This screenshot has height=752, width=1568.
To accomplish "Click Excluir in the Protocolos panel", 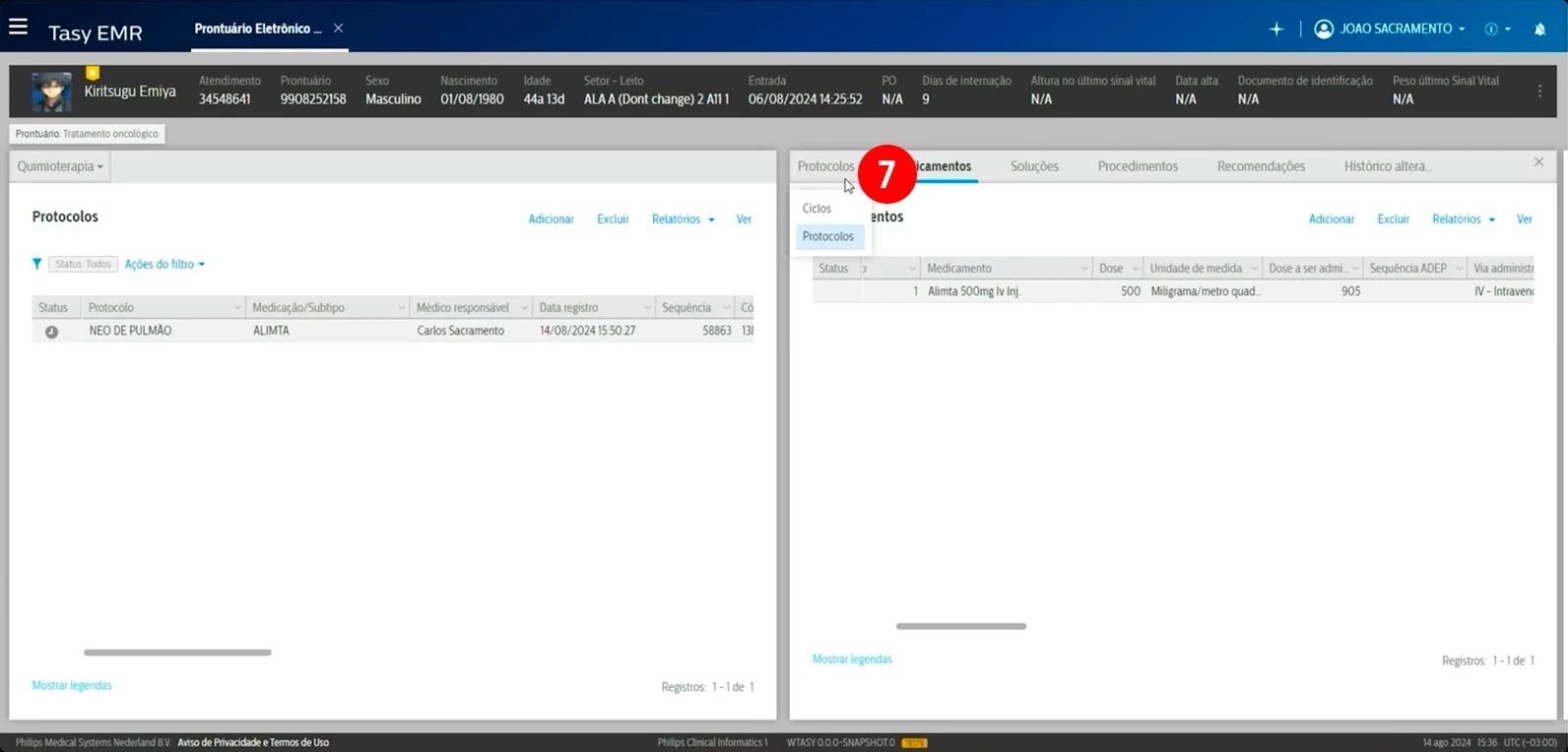I will coord(613,219).
